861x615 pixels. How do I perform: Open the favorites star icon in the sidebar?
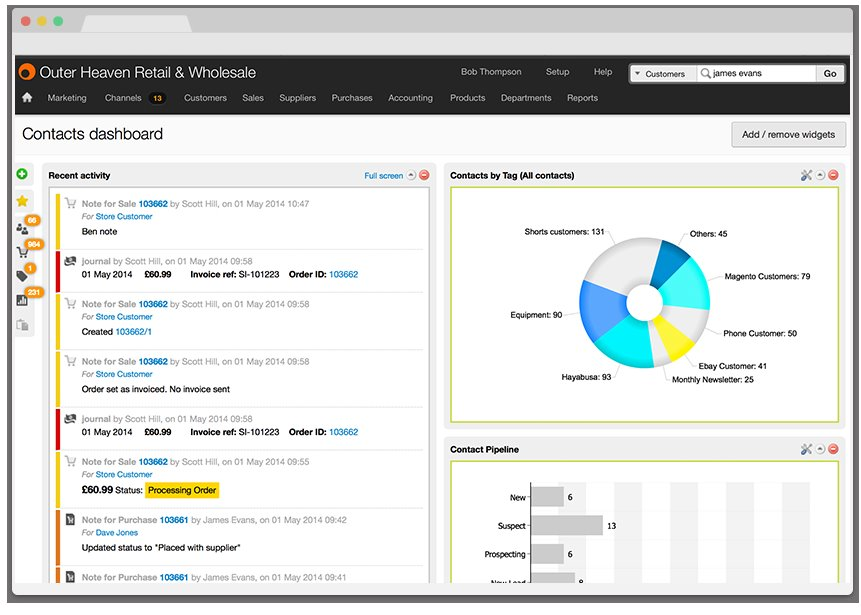point(22,201)
